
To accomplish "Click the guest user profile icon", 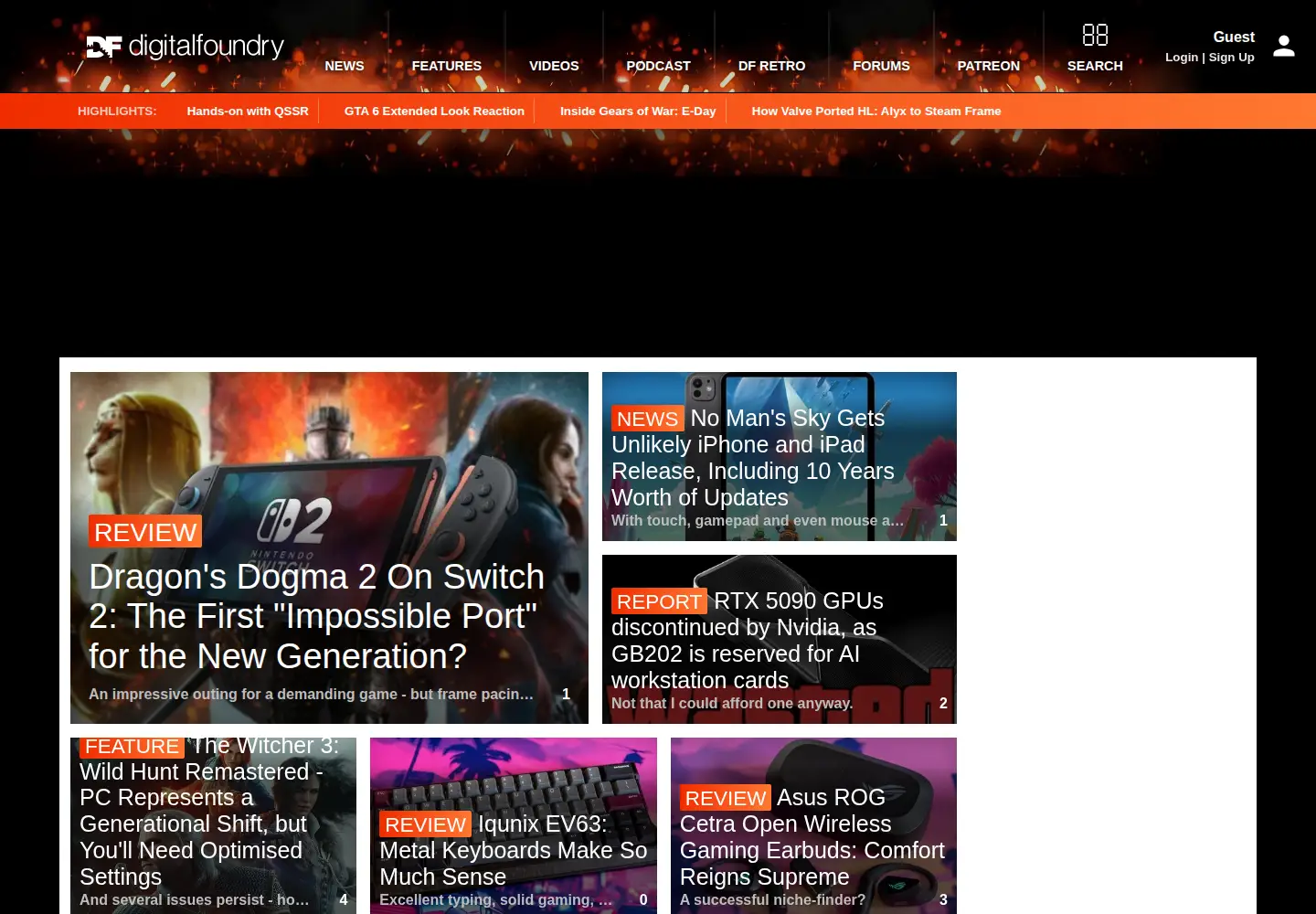I will coord(1284,46).
